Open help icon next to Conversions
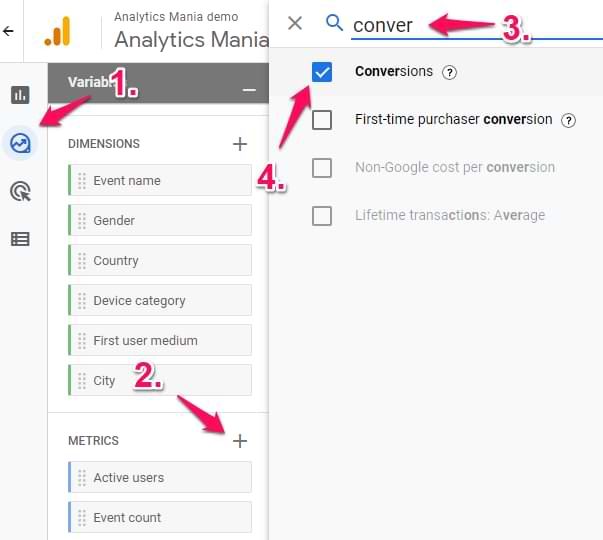This screenshot has height=540, width=603. coord(449,72)
